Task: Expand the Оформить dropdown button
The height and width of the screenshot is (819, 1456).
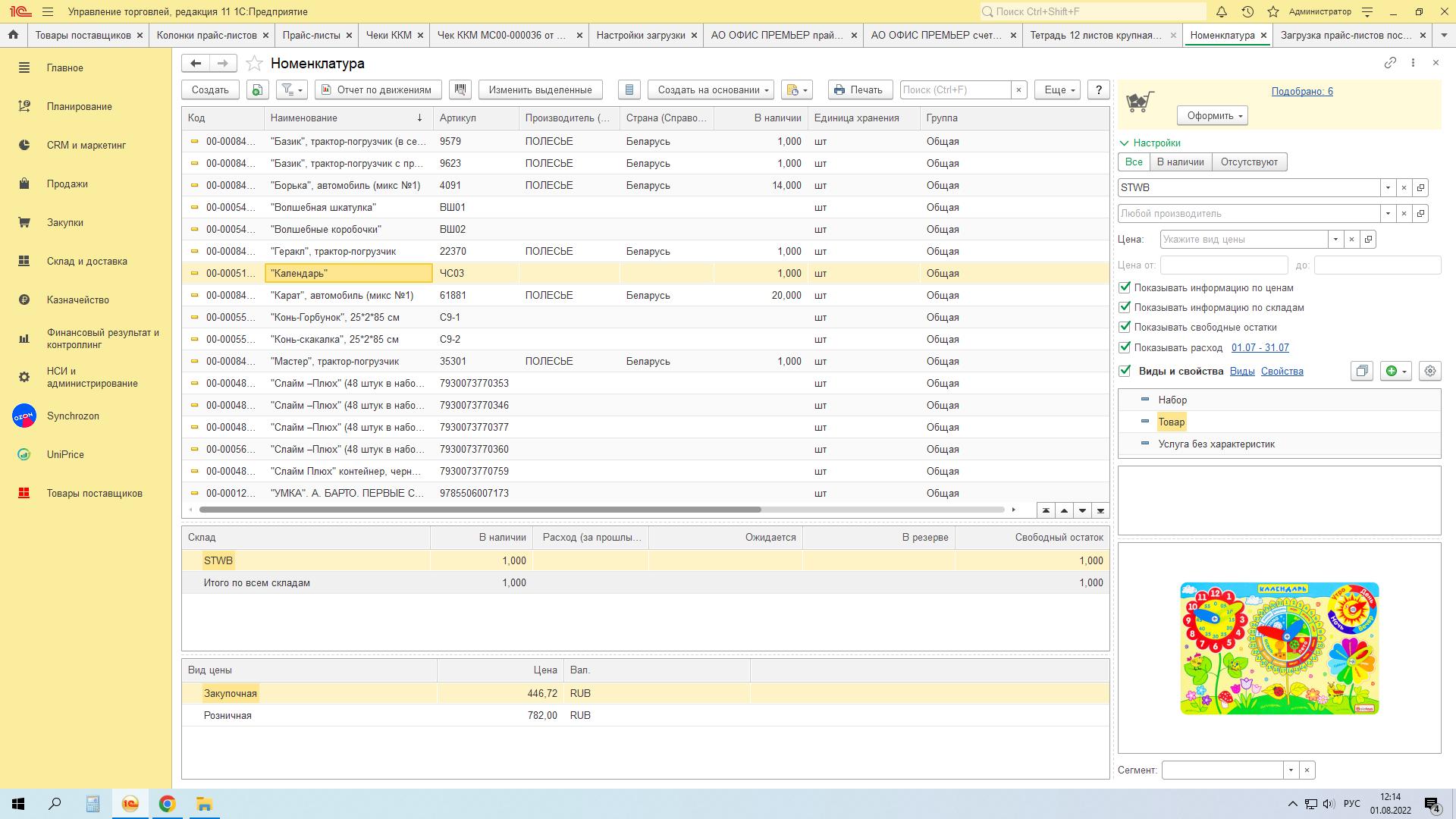Action: click(1212, 115)
